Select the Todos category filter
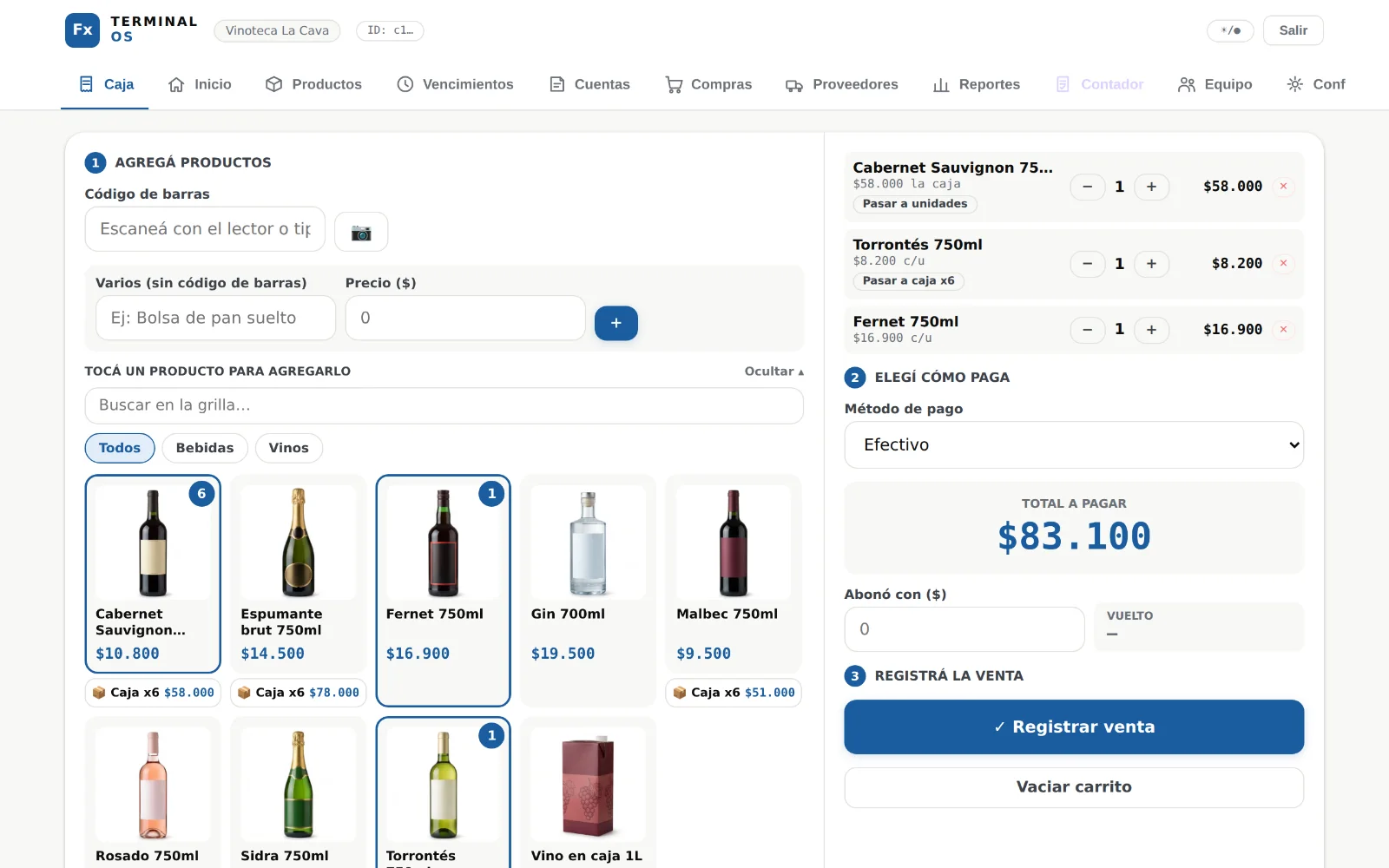This screenshot has height=868, width=1389. click(x=120, y=448)
